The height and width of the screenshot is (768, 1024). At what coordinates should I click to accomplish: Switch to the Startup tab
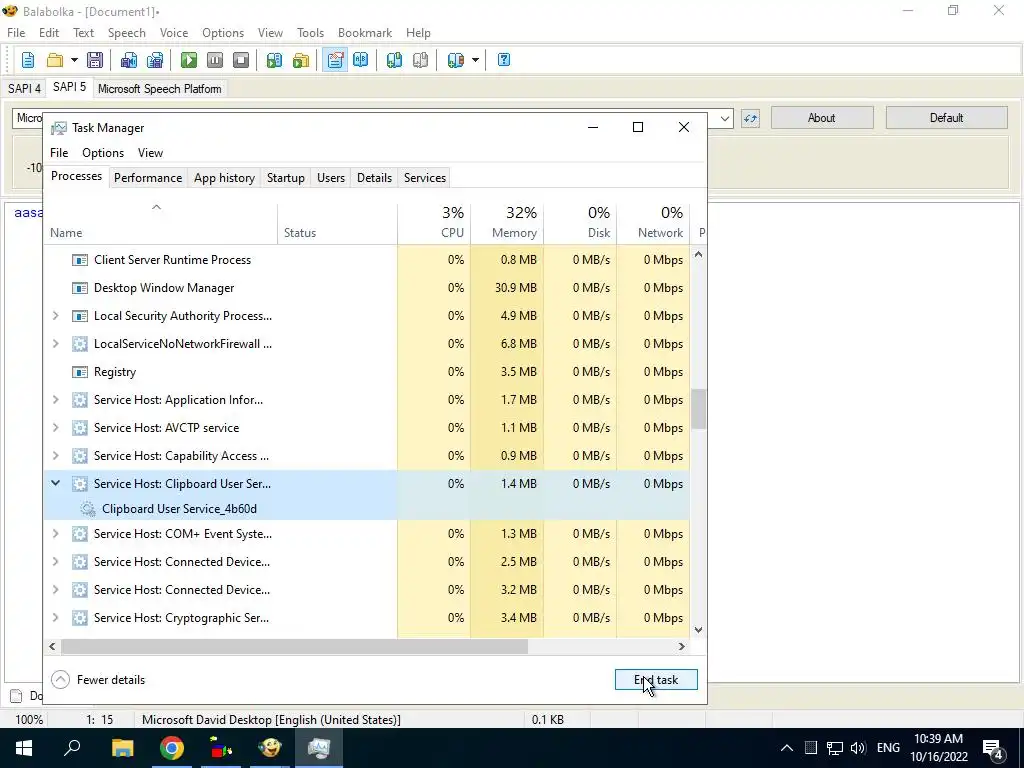pos(285,178)
